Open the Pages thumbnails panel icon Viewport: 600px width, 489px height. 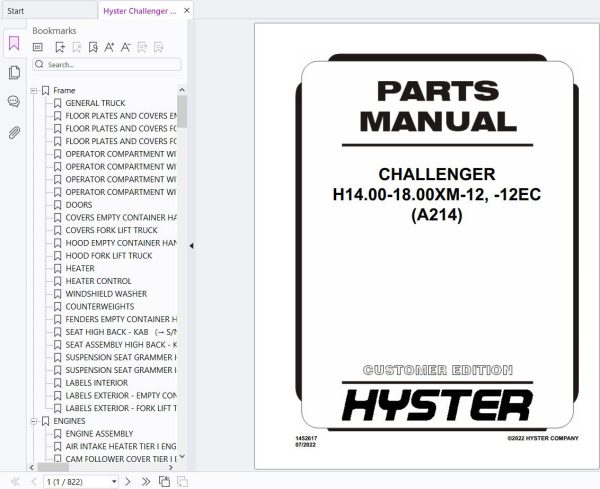pos(14,72)
